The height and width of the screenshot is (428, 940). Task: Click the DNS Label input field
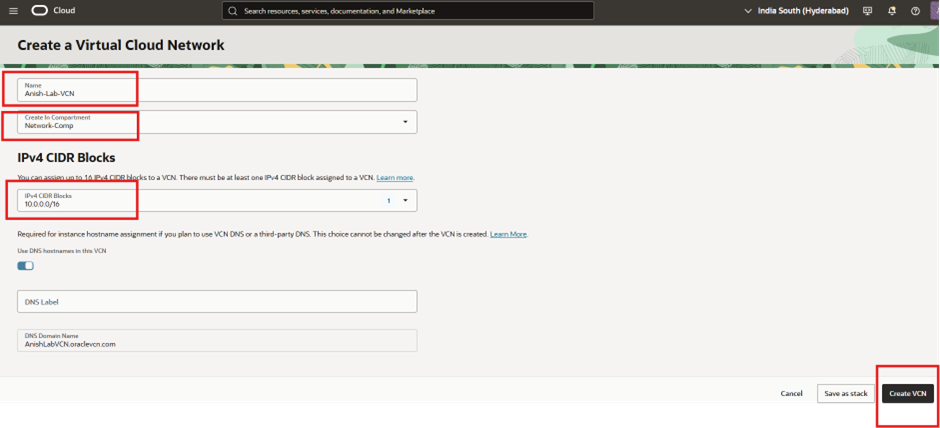(217, 301)
